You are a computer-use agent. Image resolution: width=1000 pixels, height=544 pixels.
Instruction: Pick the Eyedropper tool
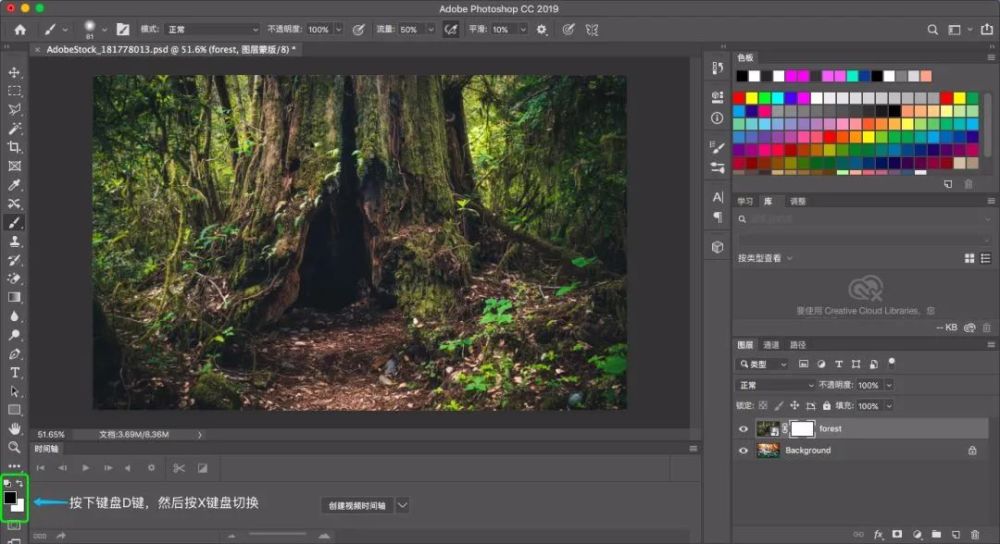click(15, 185)
